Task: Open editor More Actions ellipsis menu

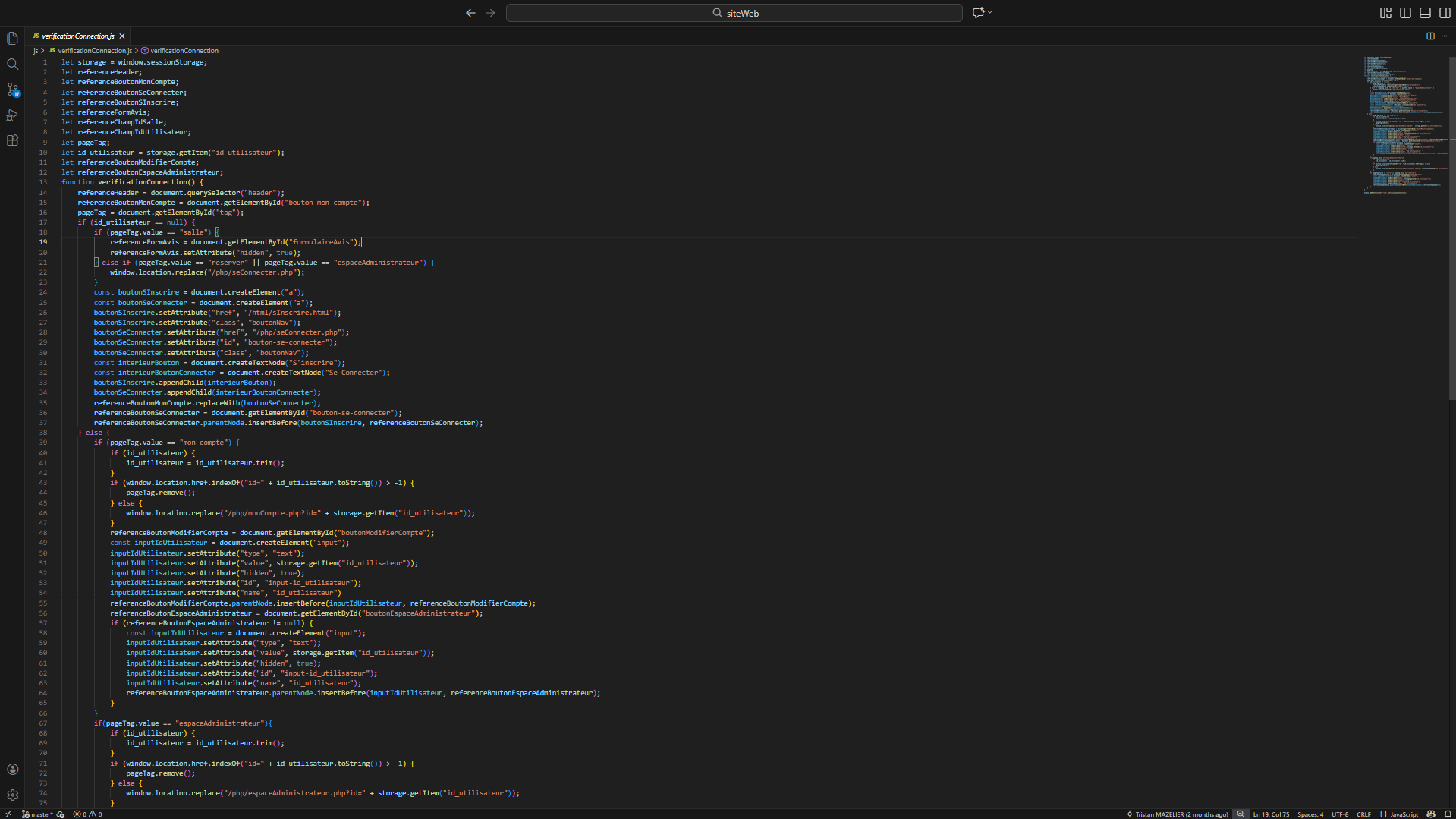Action: [x=1444, y=36]
